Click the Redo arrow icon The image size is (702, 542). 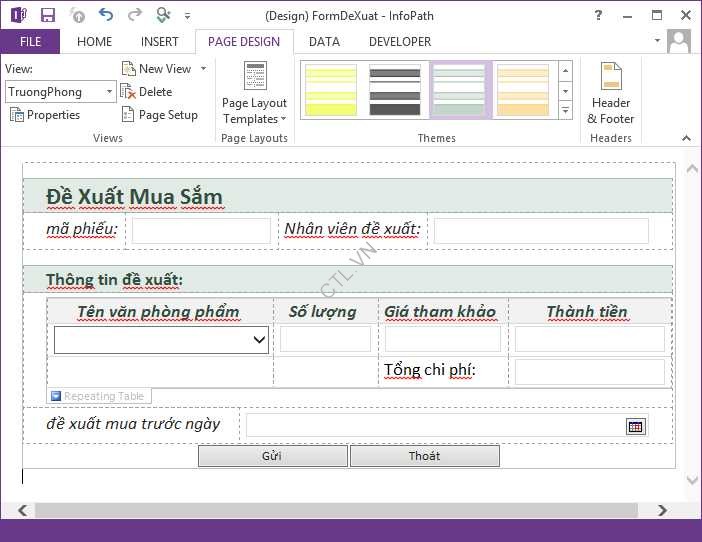click(x=134, y=16)
